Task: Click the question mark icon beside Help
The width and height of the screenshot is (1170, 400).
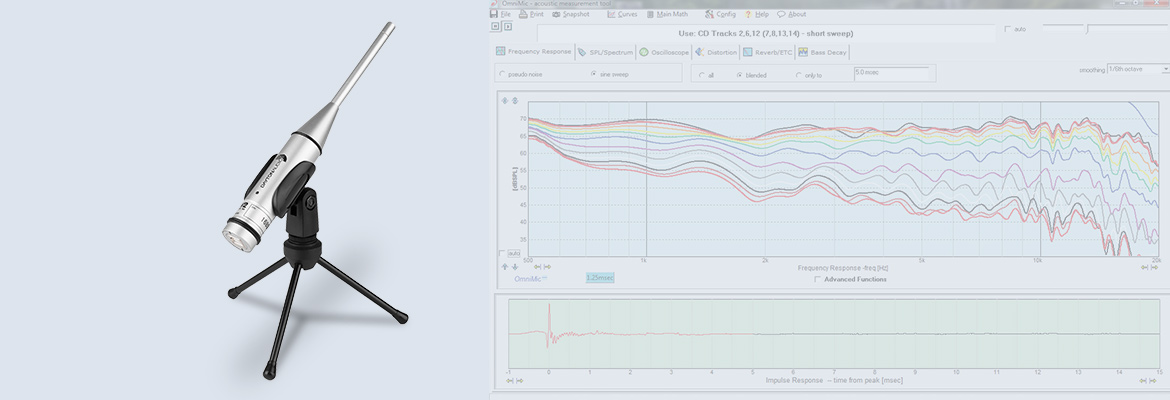Action: tap(748, 14)
